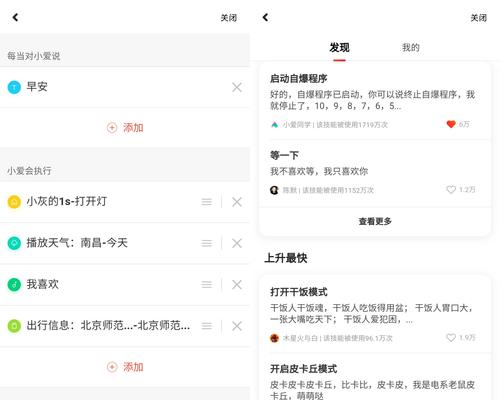Tap reorder handle of 播放天气 row
Viewport: 500px width, 400px height.
click(x=207, y=243)
